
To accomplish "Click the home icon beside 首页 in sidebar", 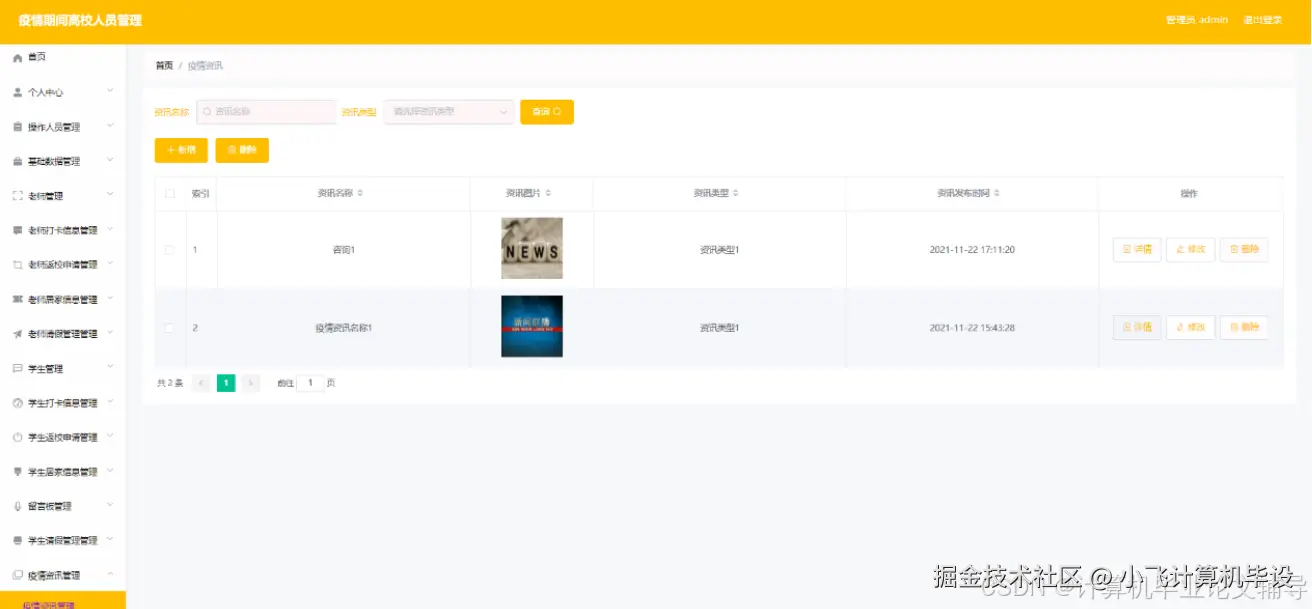I will point(17,58).
